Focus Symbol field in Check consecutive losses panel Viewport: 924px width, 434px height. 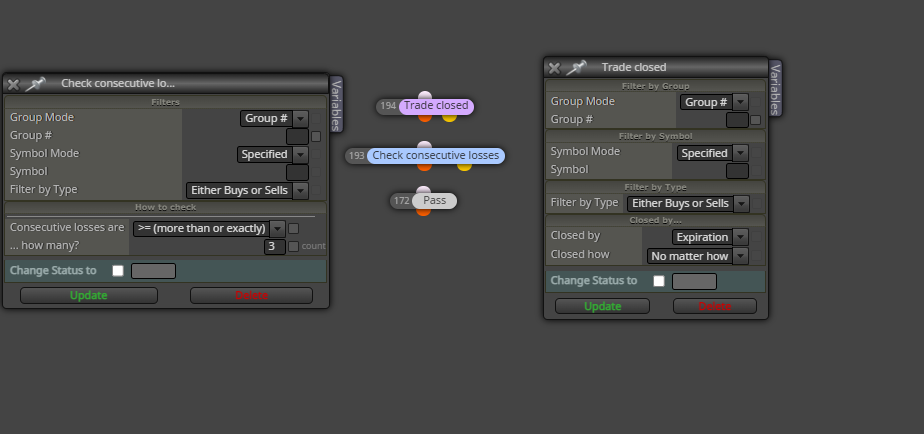[x=297, y=173]
